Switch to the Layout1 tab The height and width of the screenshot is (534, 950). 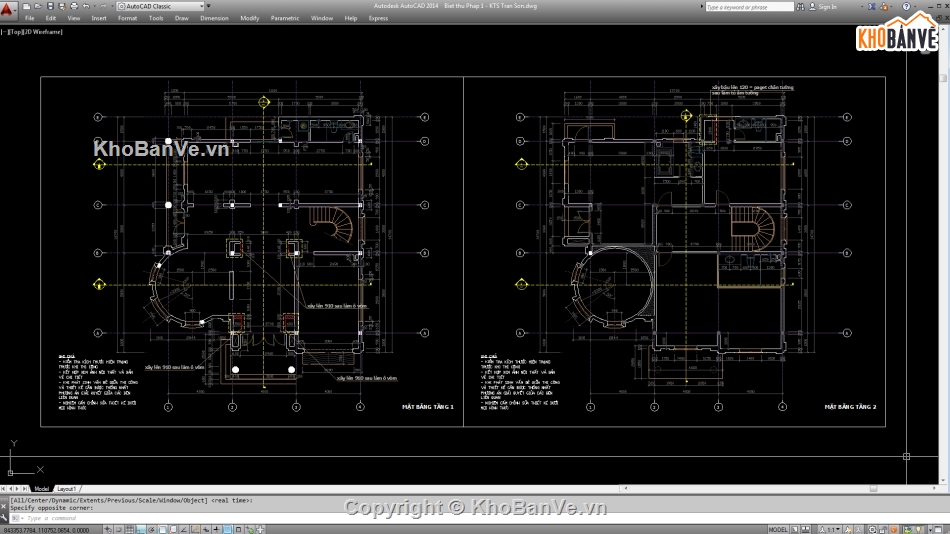coord(67,489)
